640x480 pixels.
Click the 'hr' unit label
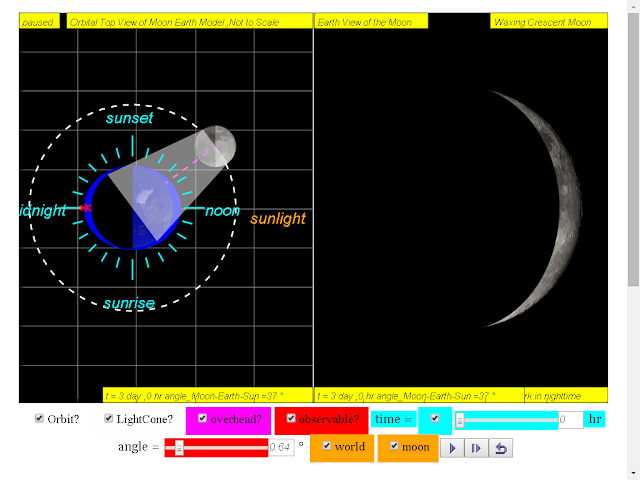[595, 419]
